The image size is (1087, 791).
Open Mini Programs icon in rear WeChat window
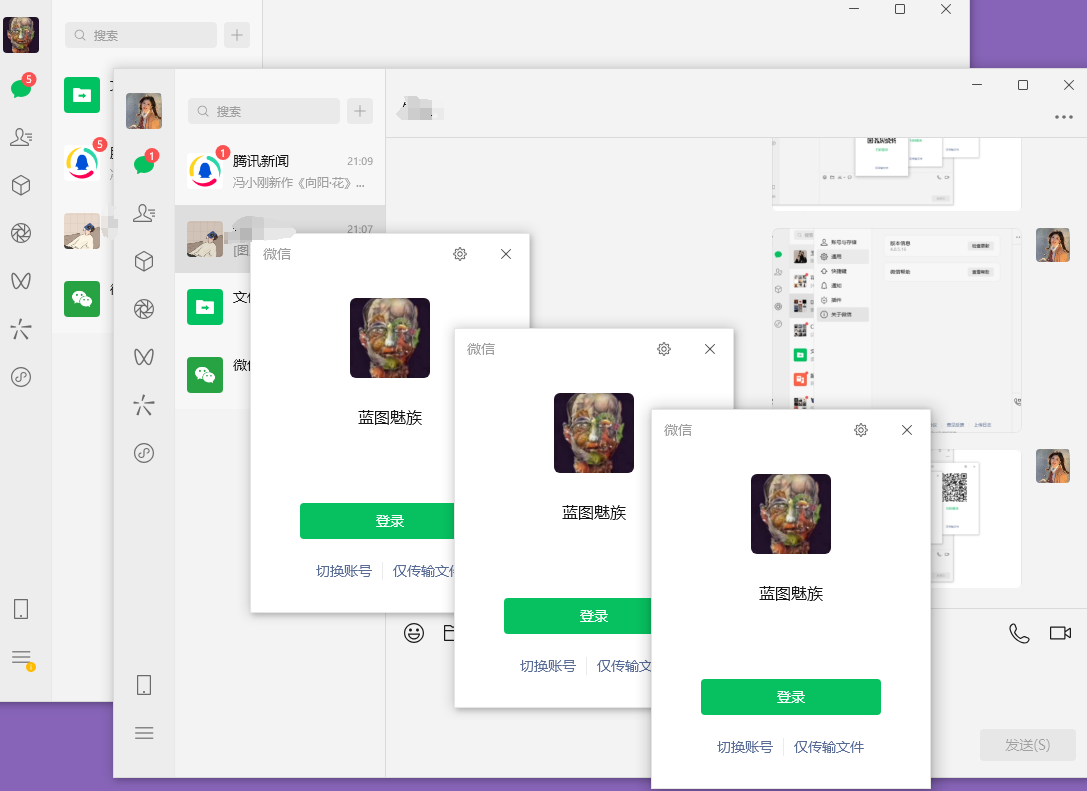[x=21, y=376]
